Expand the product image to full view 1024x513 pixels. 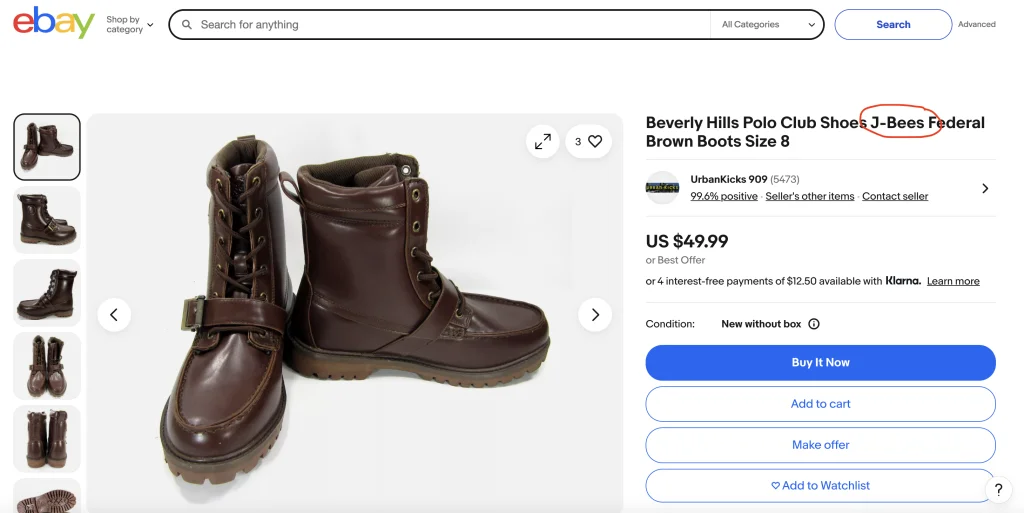coord(543,142)
